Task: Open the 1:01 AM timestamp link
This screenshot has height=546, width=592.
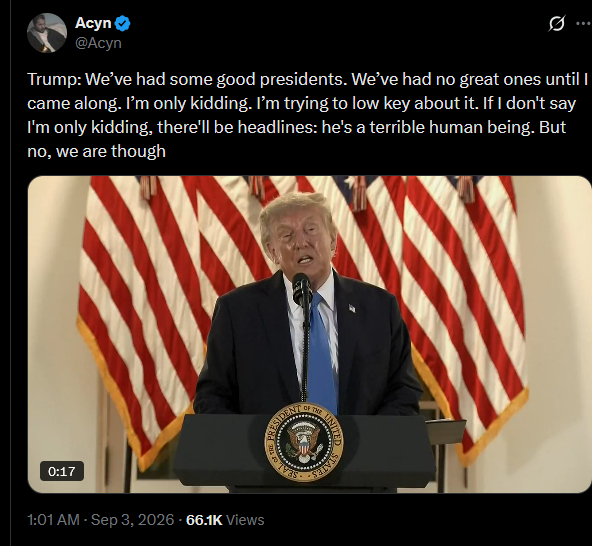Action: pos(53,520)
